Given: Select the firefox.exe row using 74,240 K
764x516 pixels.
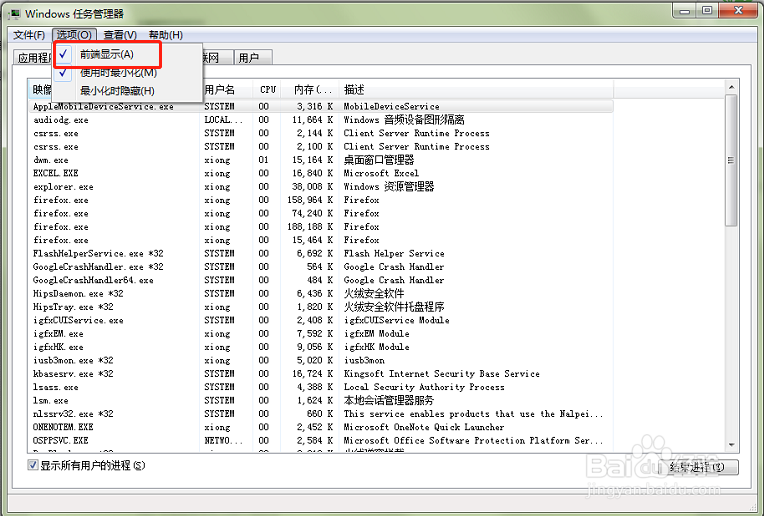Looking at the screenshot, I should [x=321, y=213].
